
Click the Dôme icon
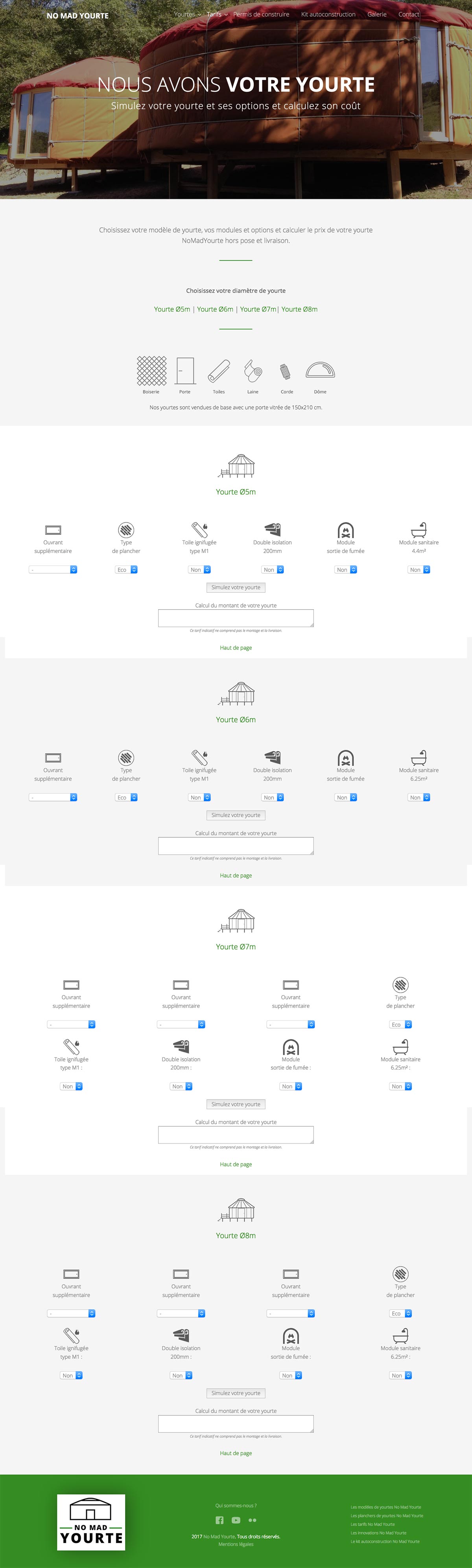(320, 370)
